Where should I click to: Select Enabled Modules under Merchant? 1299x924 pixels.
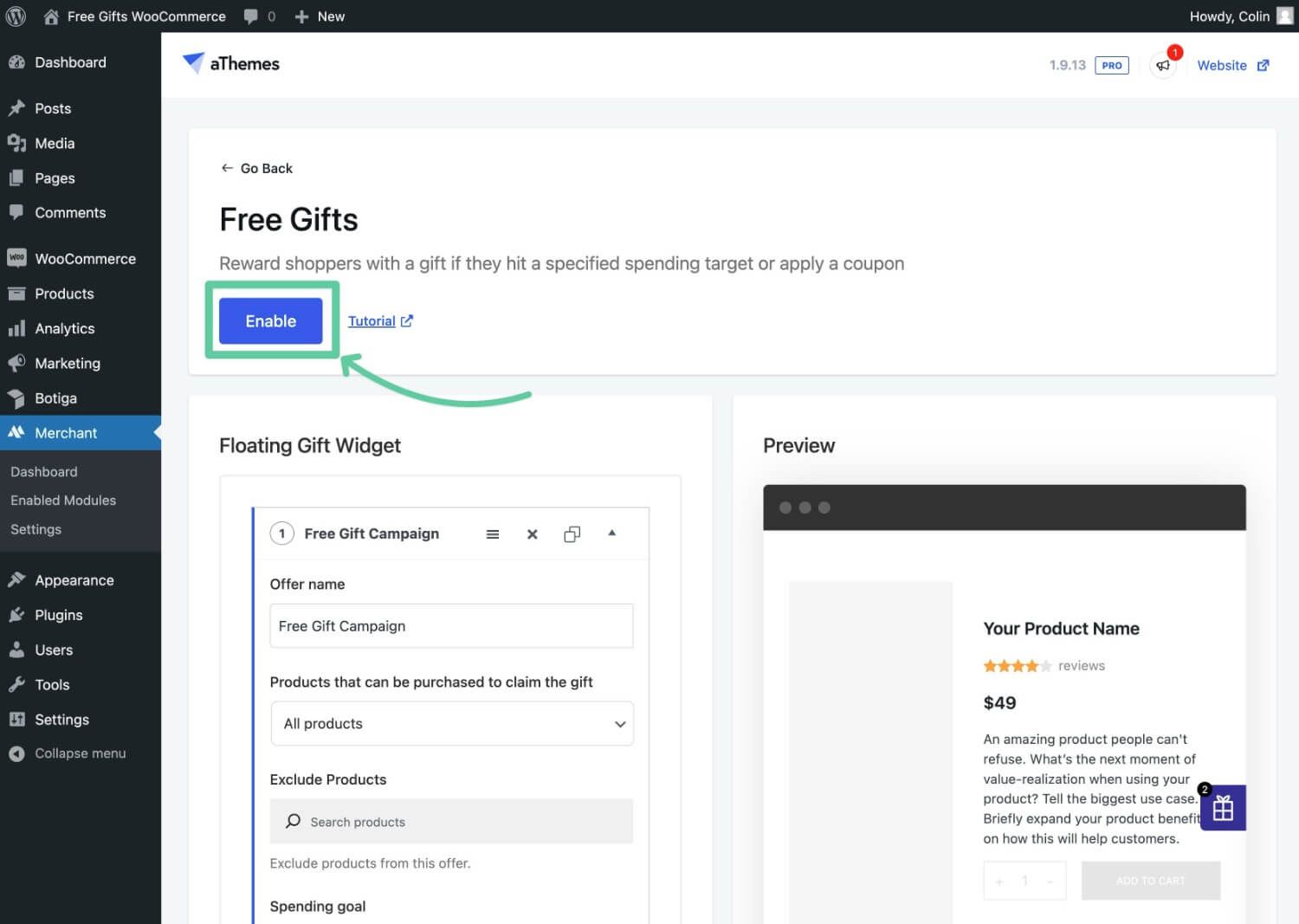63,501
